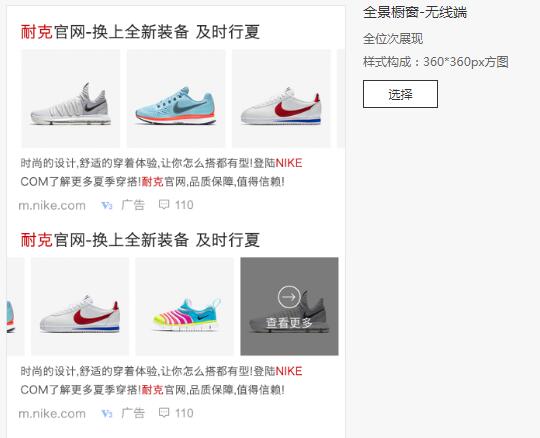Select the gray KD sneaker thumbnail

[71, 99]
